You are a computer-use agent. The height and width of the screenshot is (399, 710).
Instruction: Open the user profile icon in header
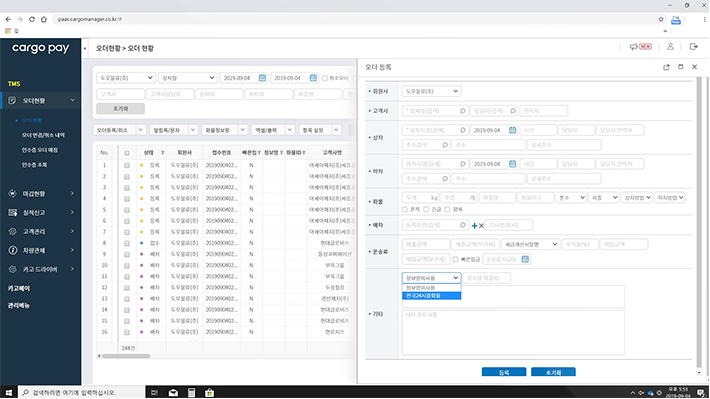pos(670,47)
